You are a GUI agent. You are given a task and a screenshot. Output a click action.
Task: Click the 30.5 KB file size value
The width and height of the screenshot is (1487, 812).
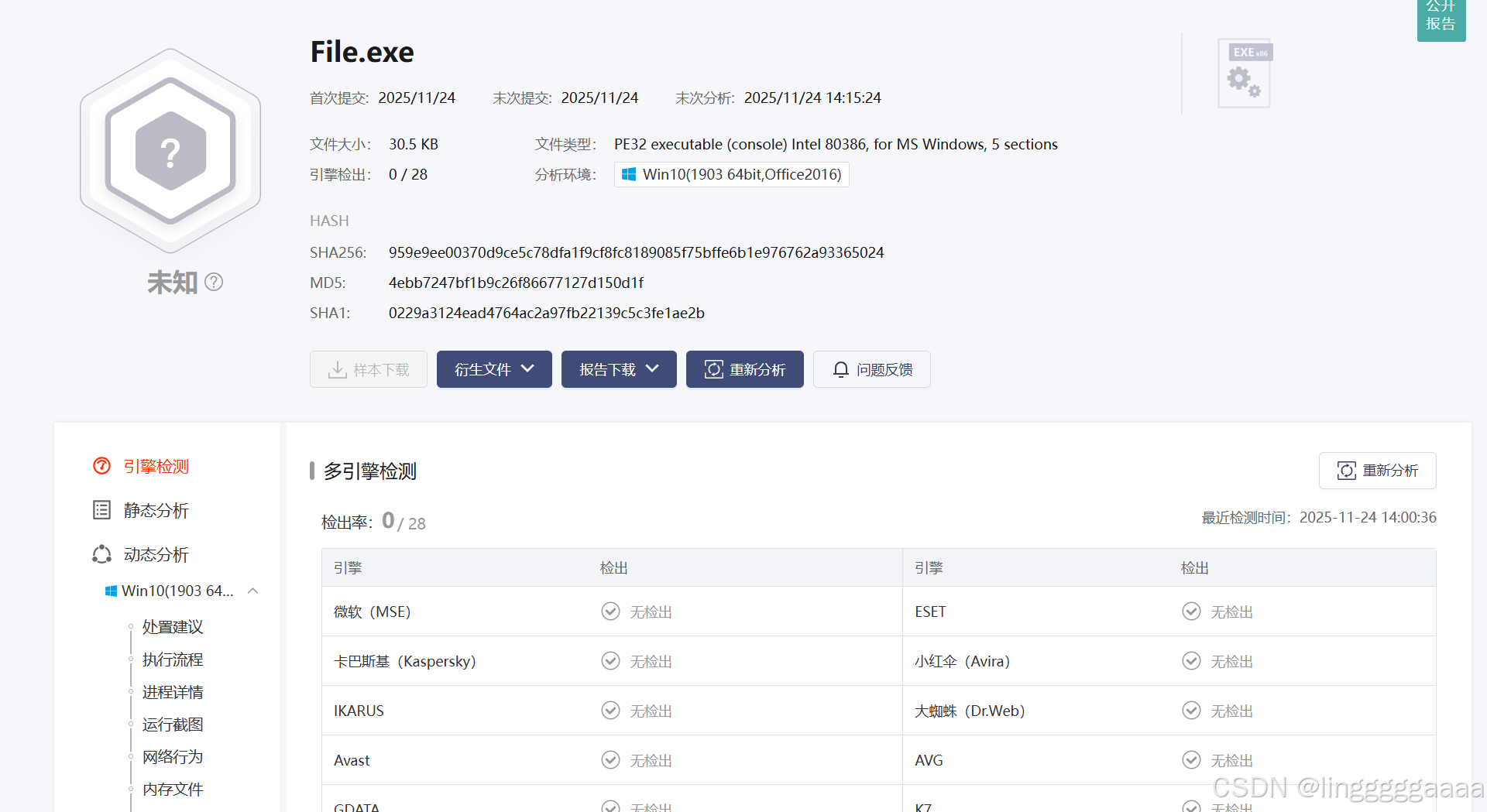click(413, 144)
